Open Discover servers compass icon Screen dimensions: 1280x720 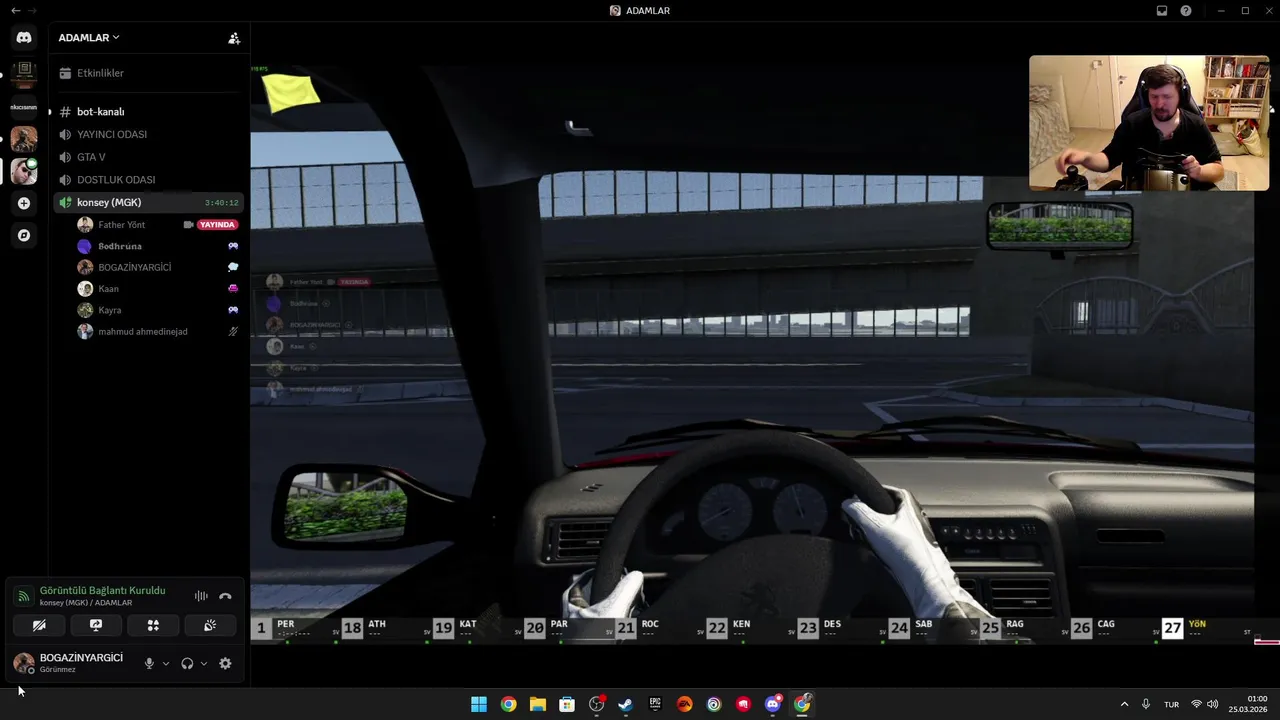point(24,235)
